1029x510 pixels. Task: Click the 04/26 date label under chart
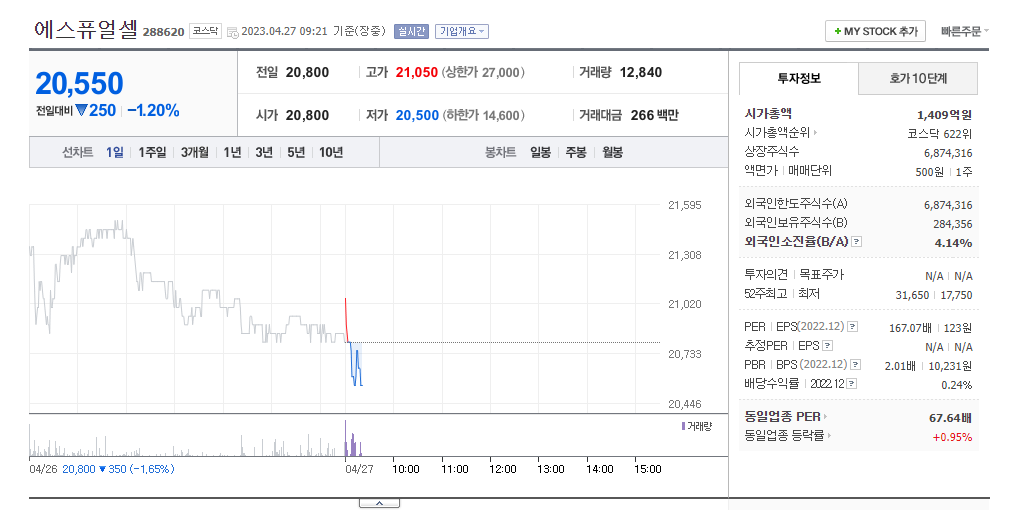43,469
